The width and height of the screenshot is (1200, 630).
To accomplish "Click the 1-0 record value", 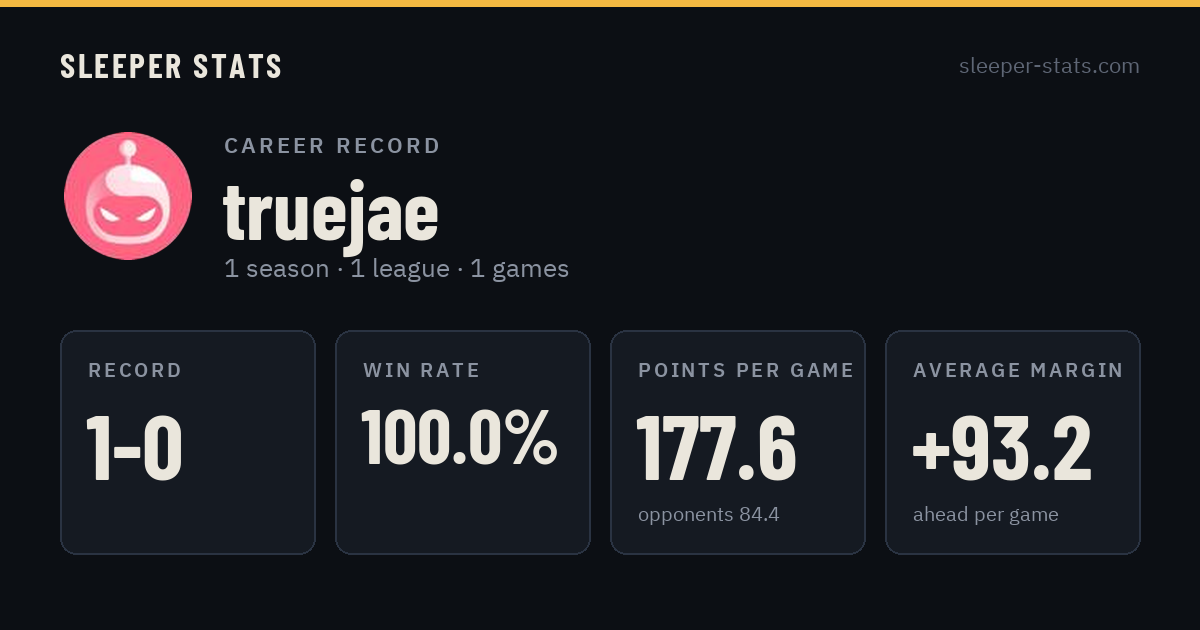I will [134, 449].
